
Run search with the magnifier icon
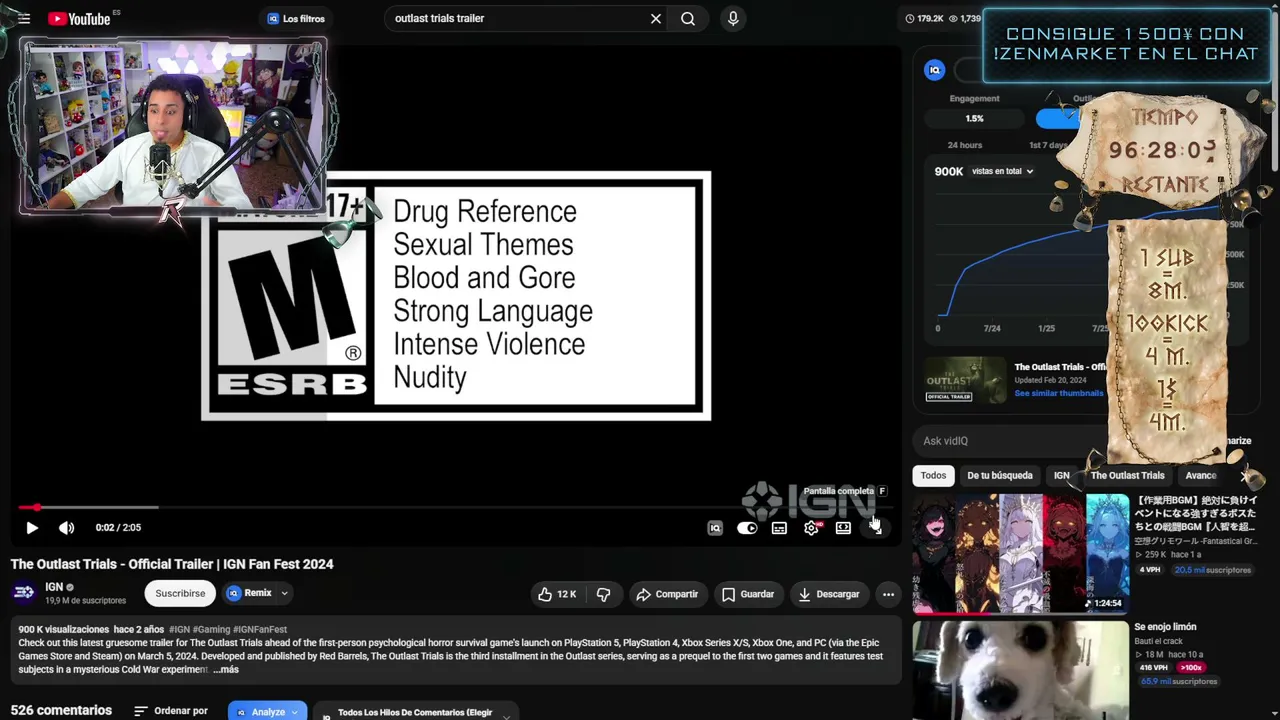688,18
